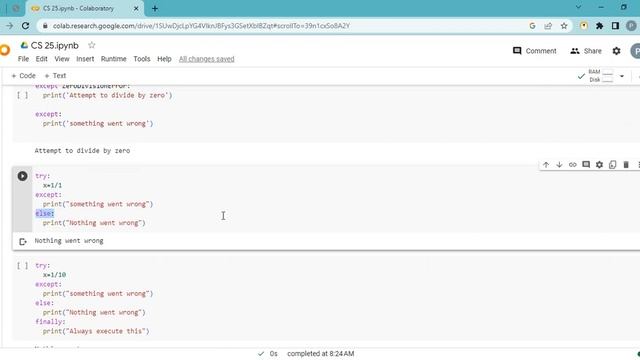View RAM and Disk resource usage

tap(601, 76)
